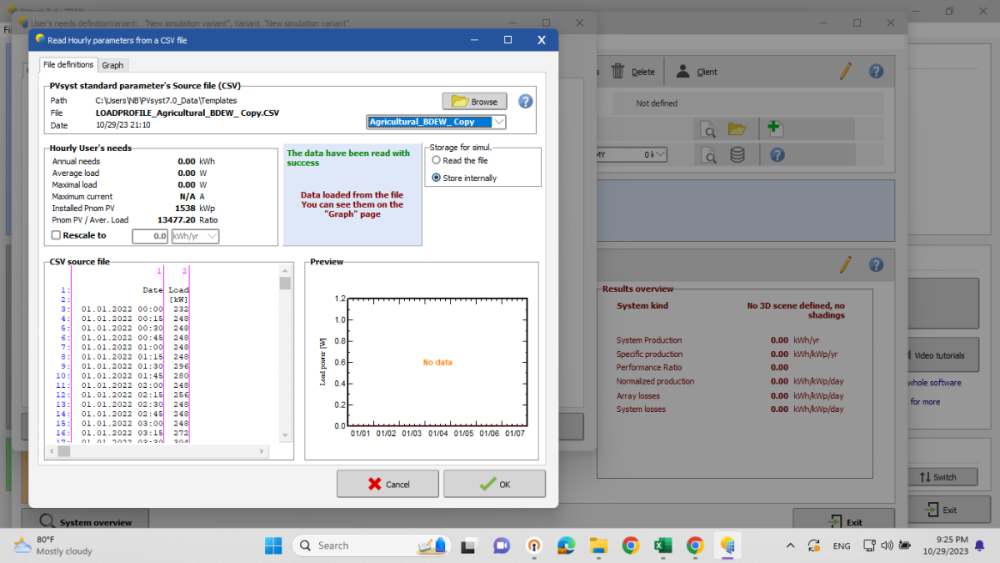Launch Microsoft Edge from the taskbar

pos(566,545)
